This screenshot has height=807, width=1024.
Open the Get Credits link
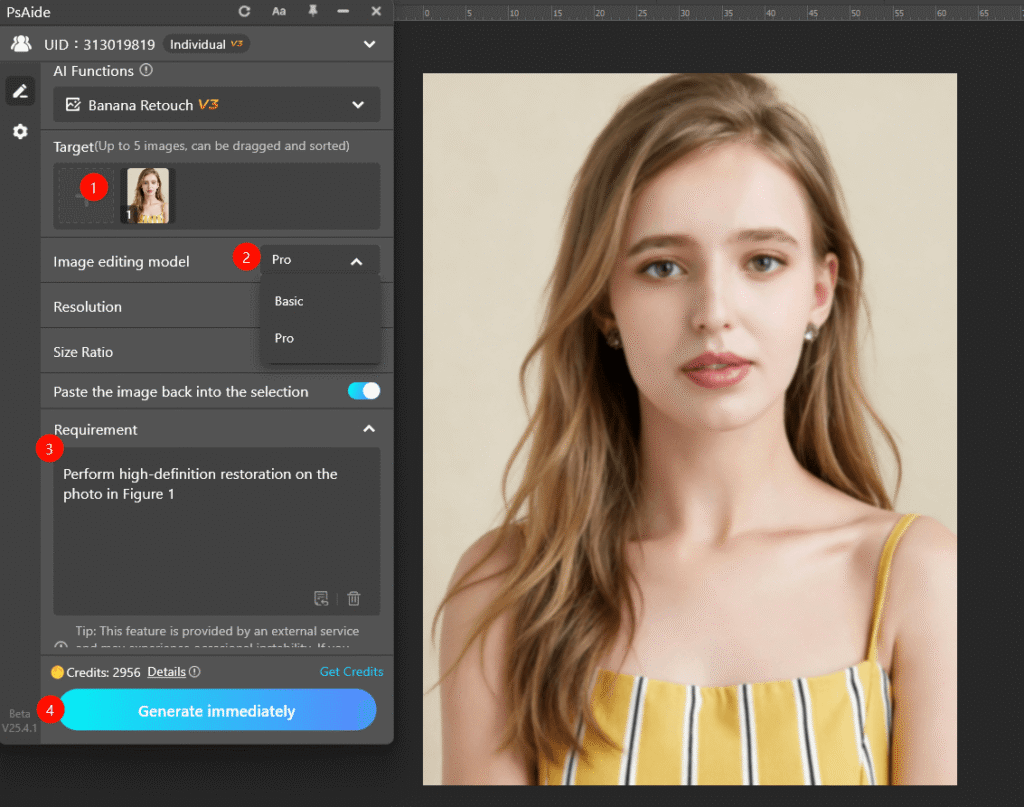[351, 671]
